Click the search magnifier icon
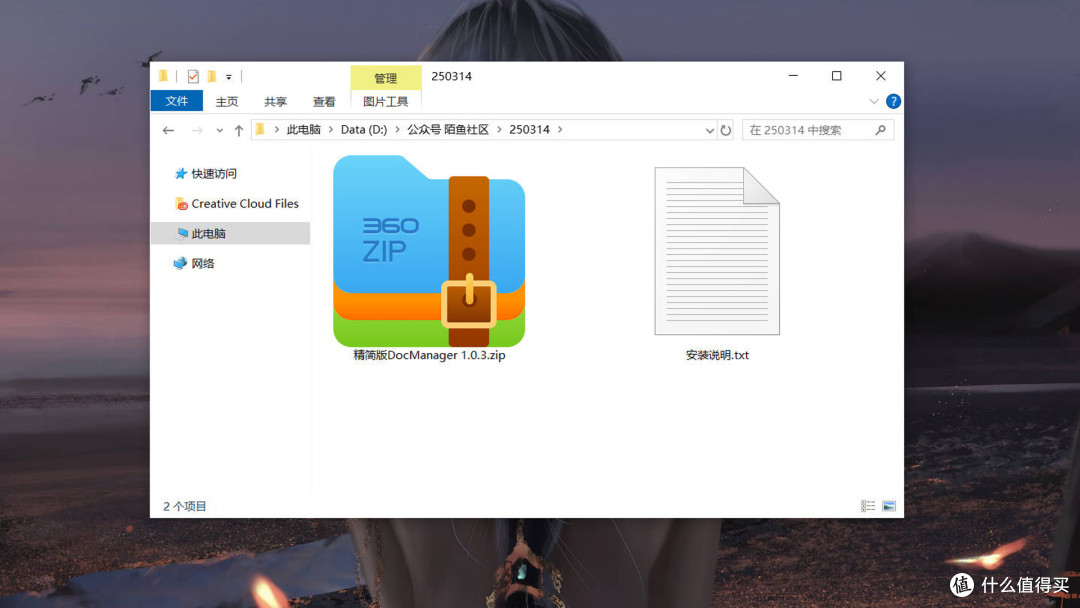 (x=880, y=130)
